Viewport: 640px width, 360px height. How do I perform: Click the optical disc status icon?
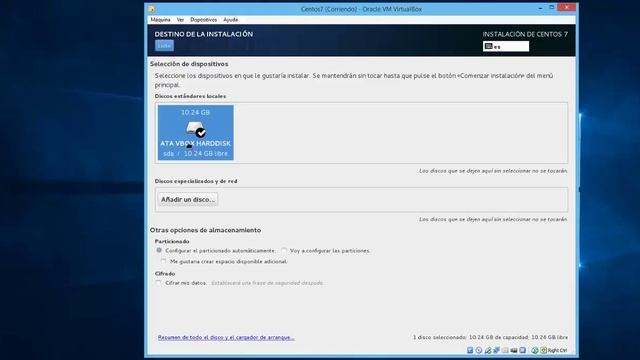[x=479, y=350]
